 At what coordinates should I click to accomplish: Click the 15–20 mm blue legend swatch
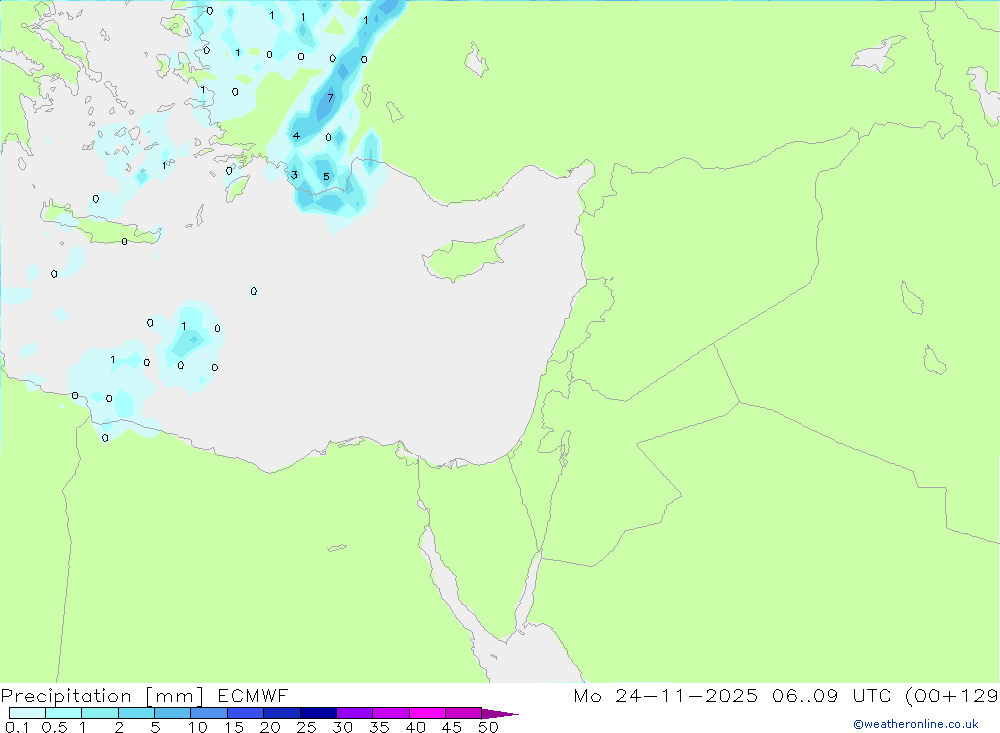click(245, 713)
